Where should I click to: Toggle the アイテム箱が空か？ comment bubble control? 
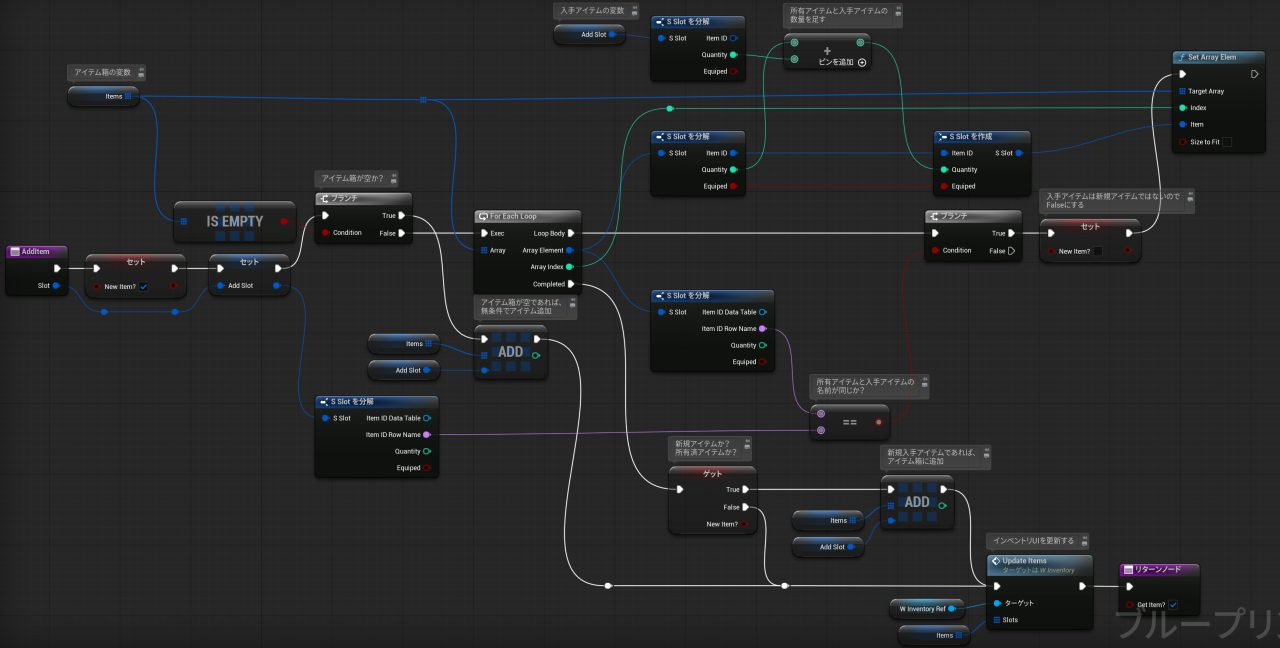coord(395,178)
